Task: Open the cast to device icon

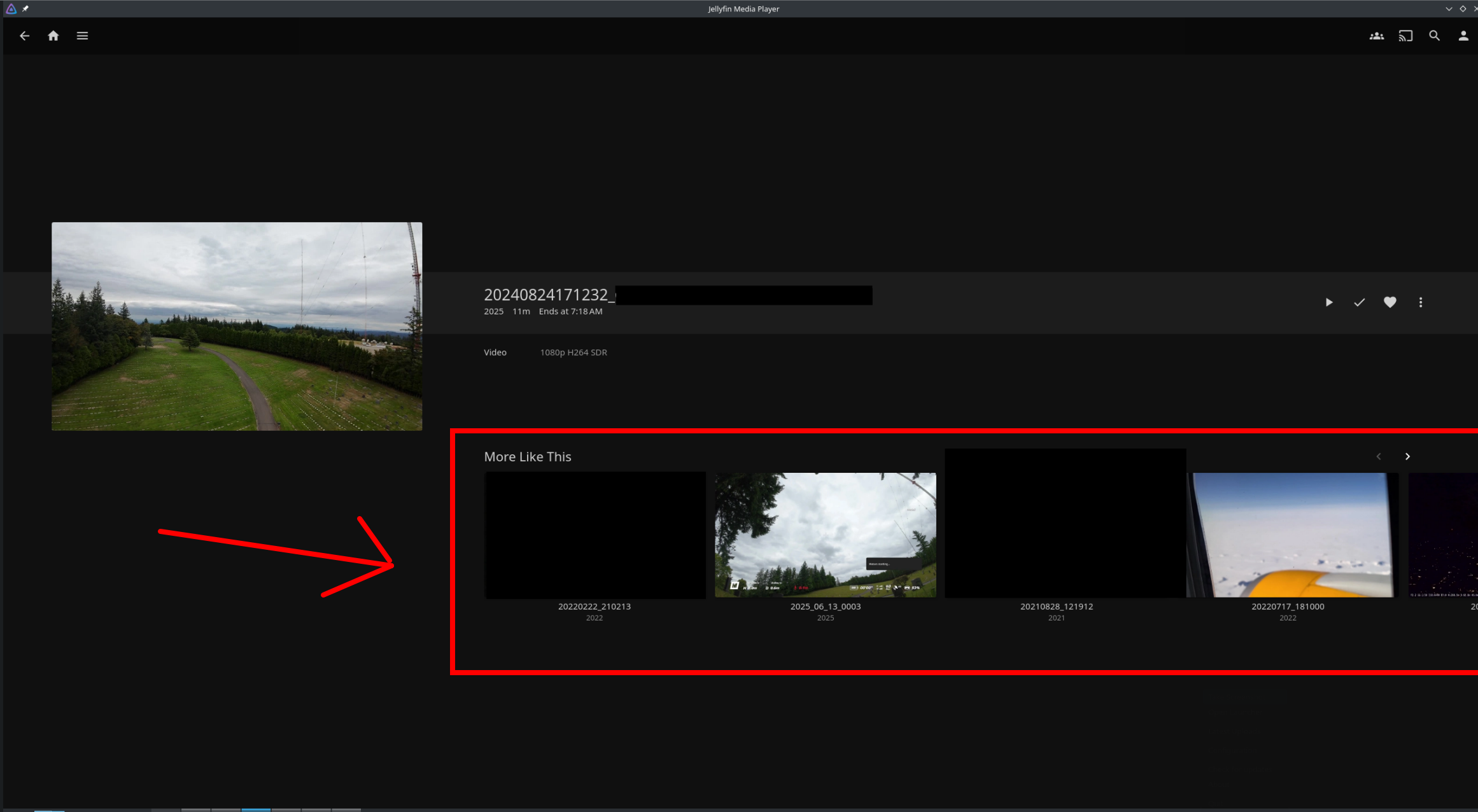Action: (x=1405, y=36)
